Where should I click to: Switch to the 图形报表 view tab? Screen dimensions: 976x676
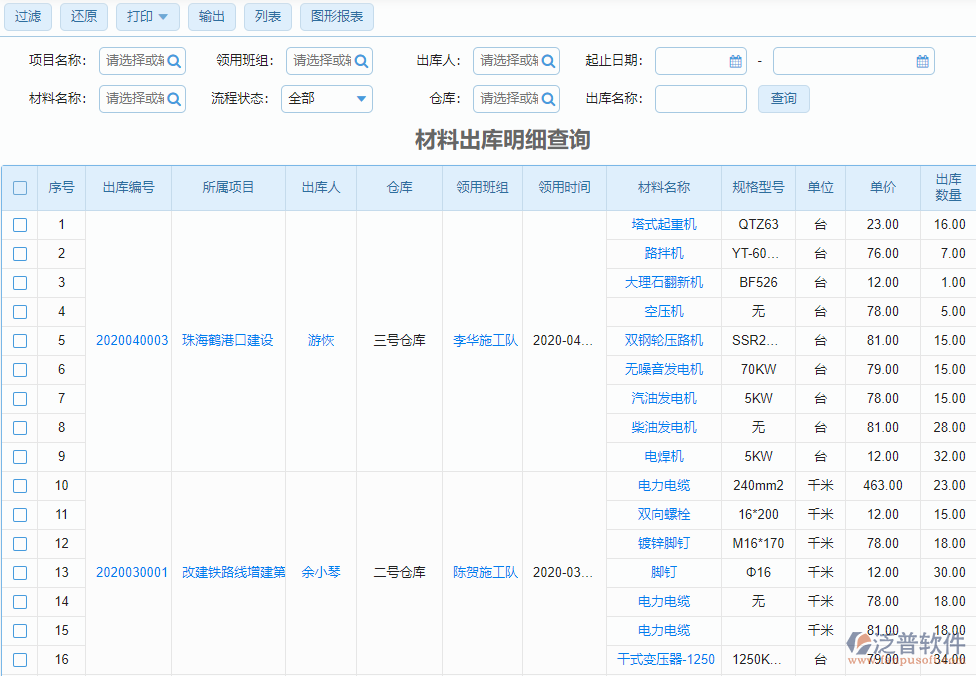tap(336, 17)
